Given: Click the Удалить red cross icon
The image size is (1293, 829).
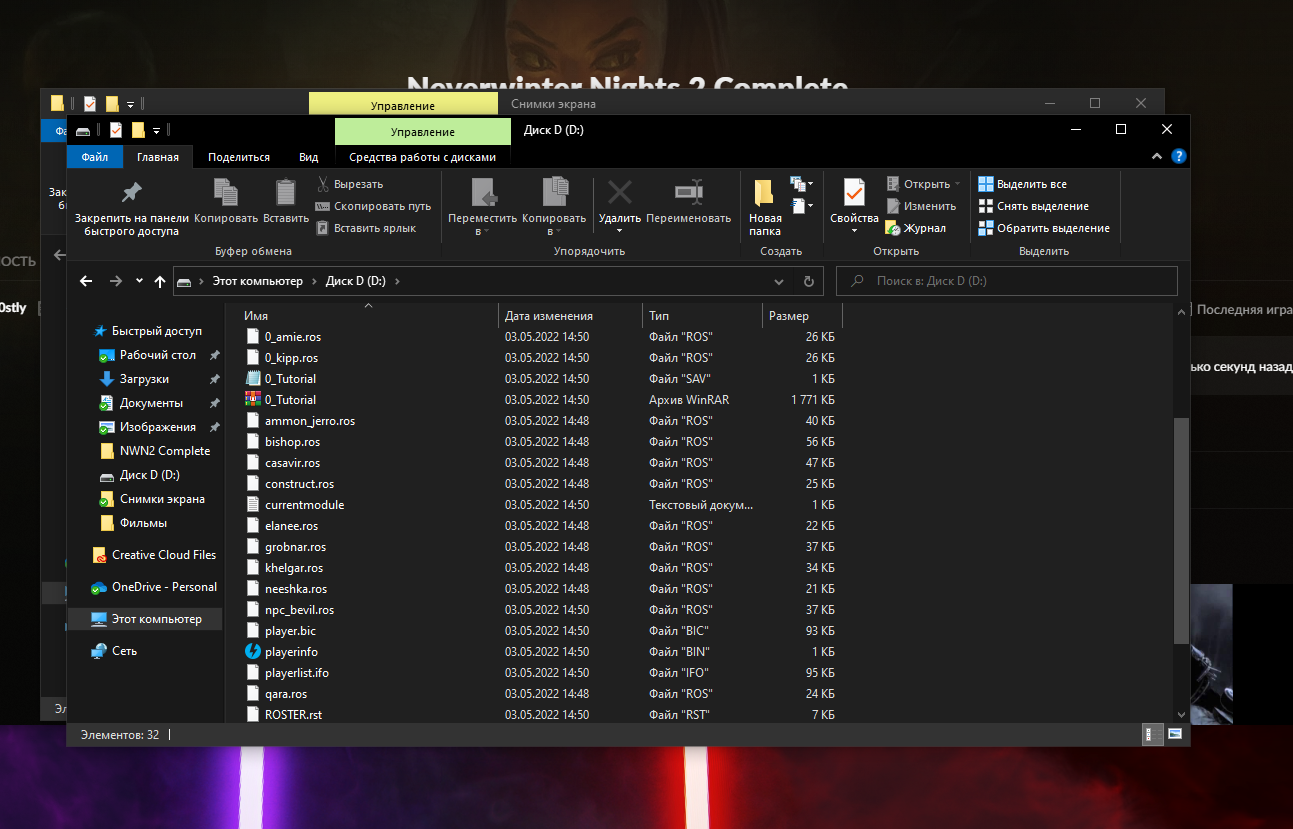Looking at the screenshot, I should 620,192.
